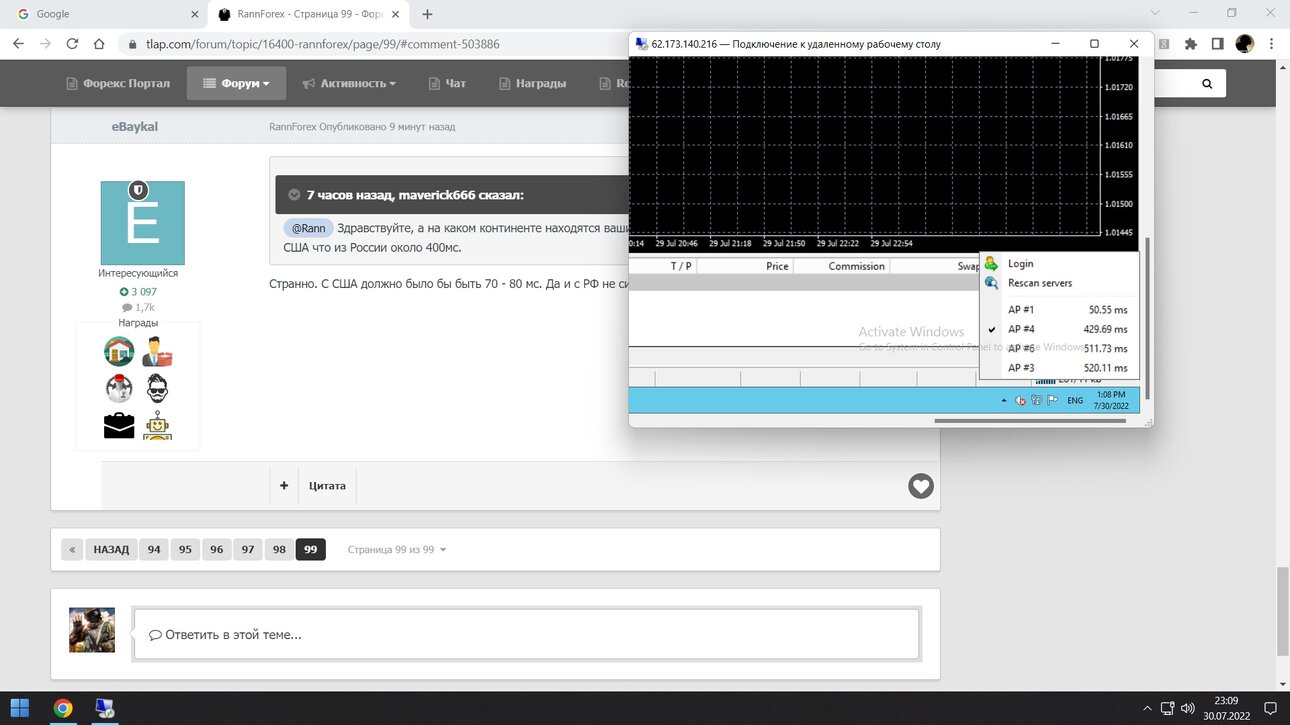
Task: Click the ENG language indicator in remote taskbar
Action: [1075, 400]
